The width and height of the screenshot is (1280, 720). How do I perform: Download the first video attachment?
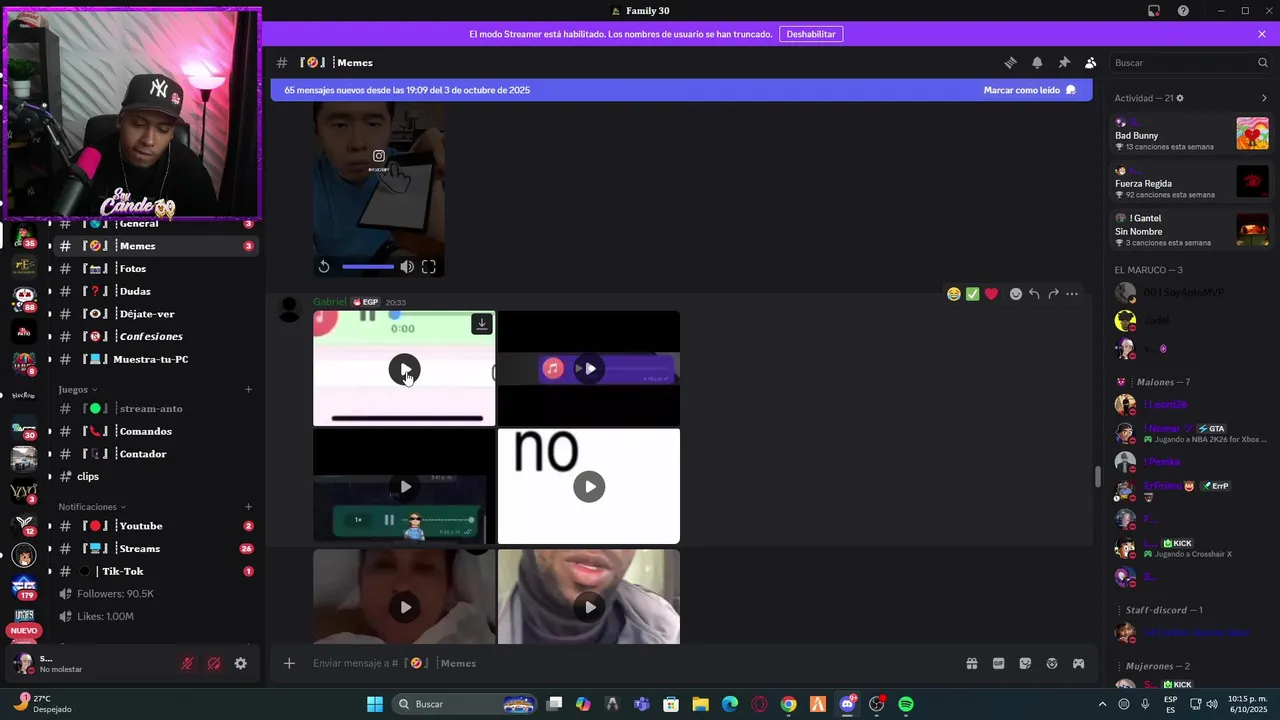pos(482,323)
